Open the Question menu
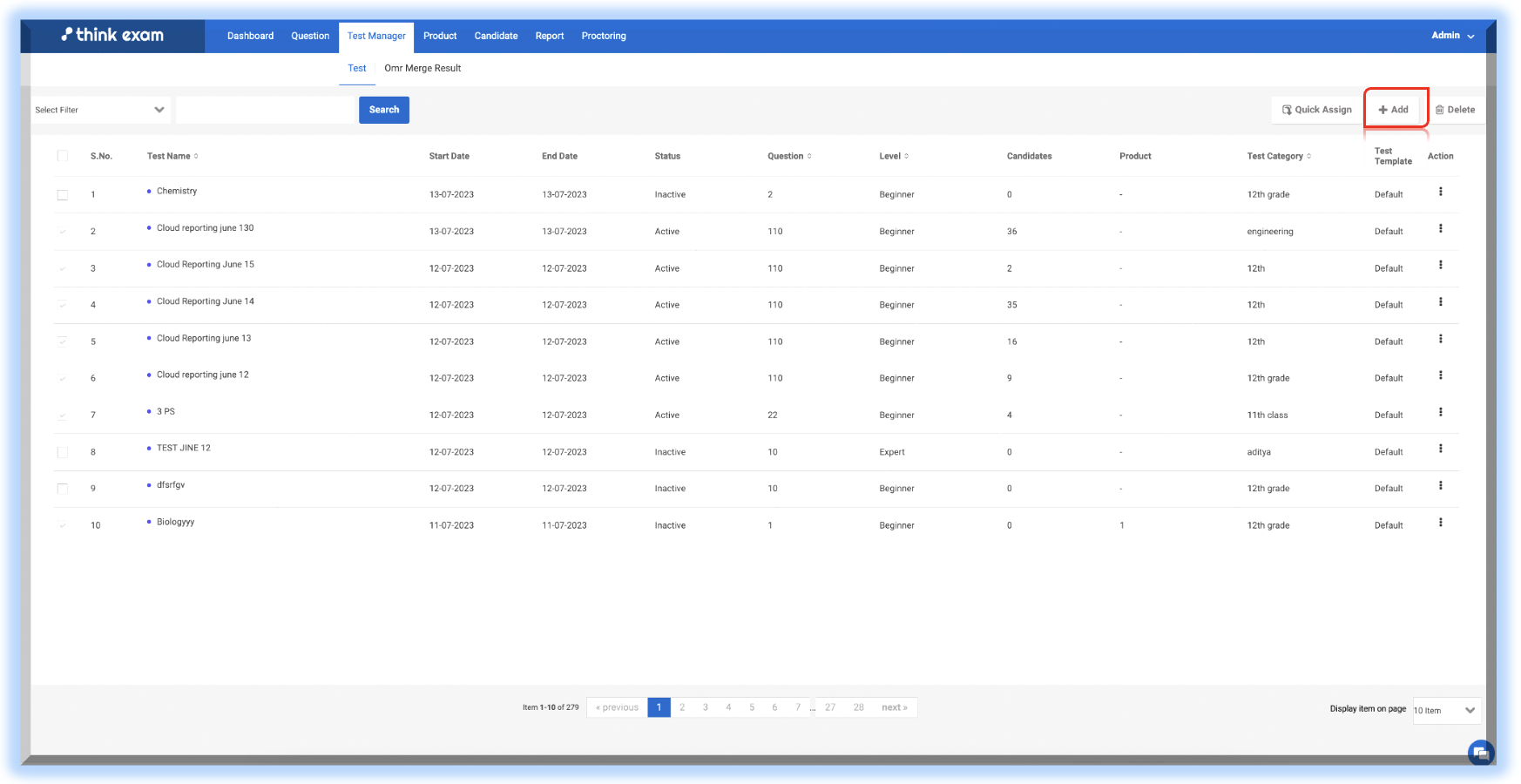The image size is (1521, 784). 310,36
